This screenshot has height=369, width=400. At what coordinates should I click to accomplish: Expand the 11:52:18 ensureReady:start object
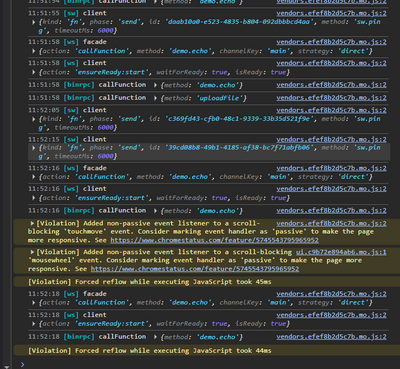click(34, 324)
